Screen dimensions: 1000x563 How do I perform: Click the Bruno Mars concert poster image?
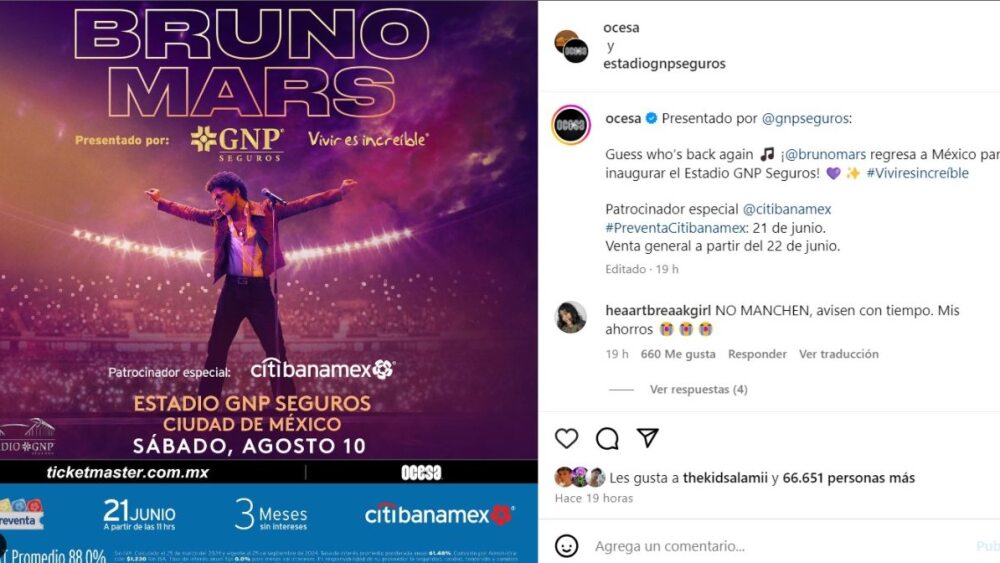[268, 281]
